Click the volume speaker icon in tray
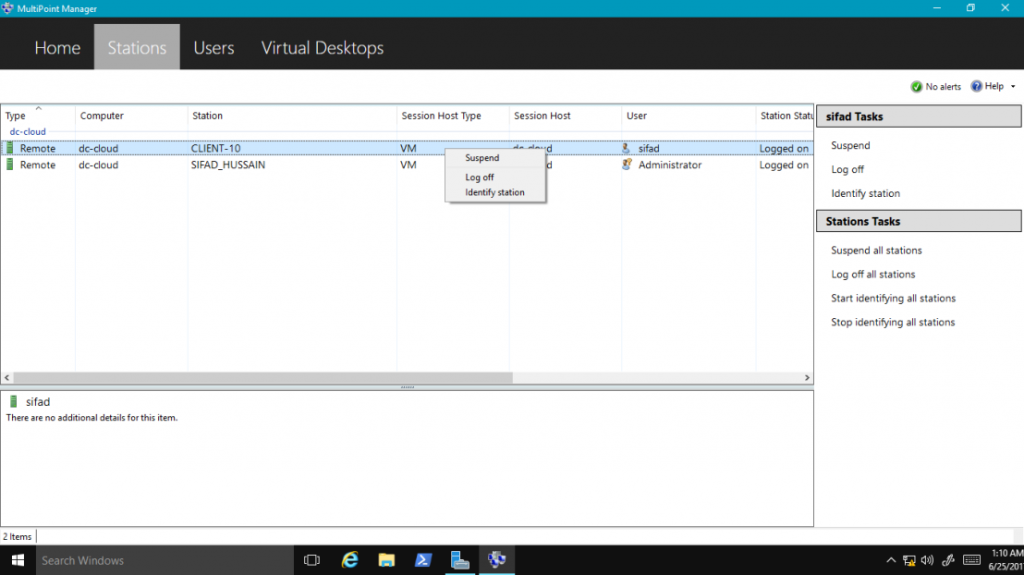Viewport: 1024px width, 575px height. pos(927,560)
